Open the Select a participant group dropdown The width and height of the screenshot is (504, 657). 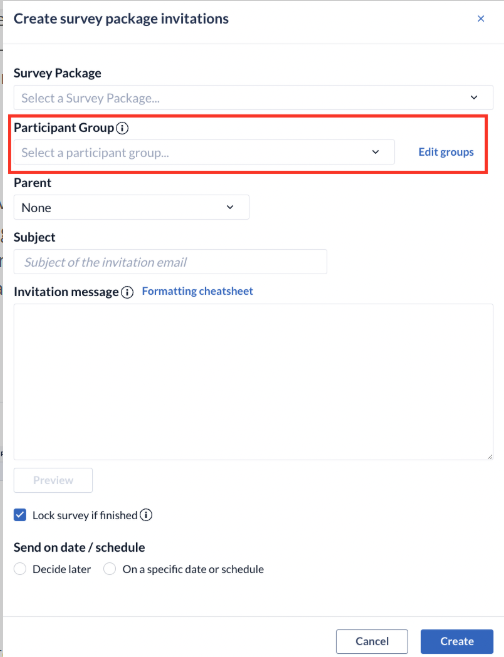coord(204,152)
